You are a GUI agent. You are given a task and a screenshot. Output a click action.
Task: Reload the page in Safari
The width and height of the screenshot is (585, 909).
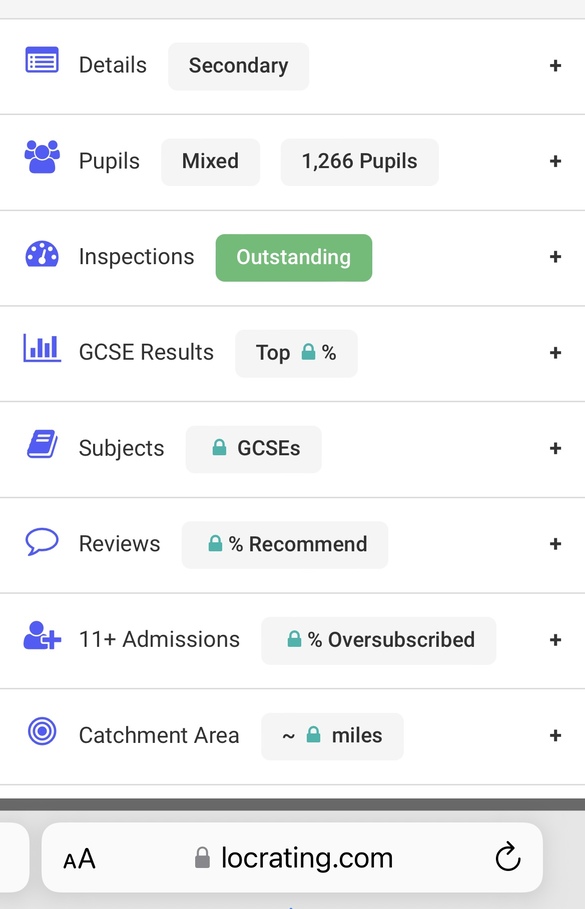tap(508, 857)
